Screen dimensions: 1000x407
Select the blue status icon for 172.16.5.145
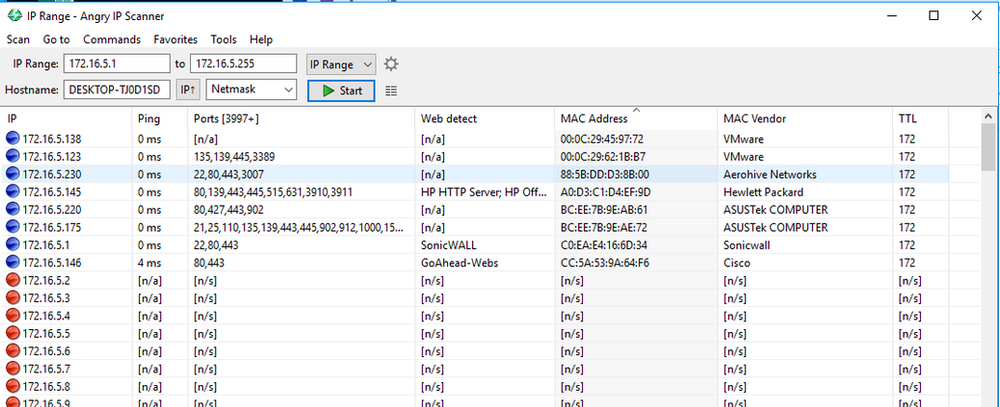[x=13, y=192]
